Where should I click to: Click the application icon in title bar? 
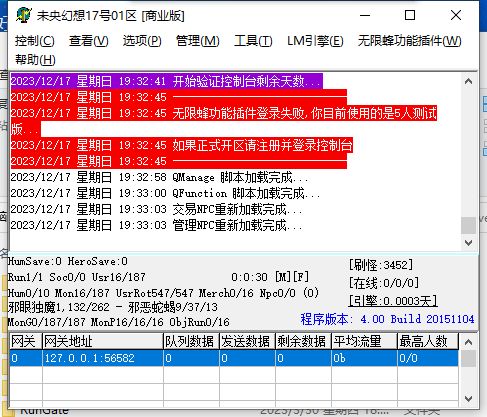[x=24, y=15]
